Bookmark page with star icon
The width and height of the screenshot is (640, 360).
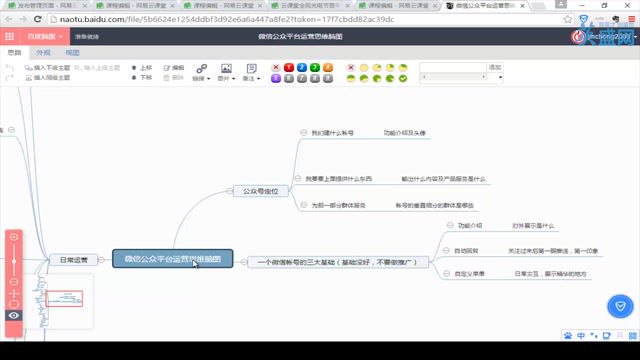click(x=567, y=19)
